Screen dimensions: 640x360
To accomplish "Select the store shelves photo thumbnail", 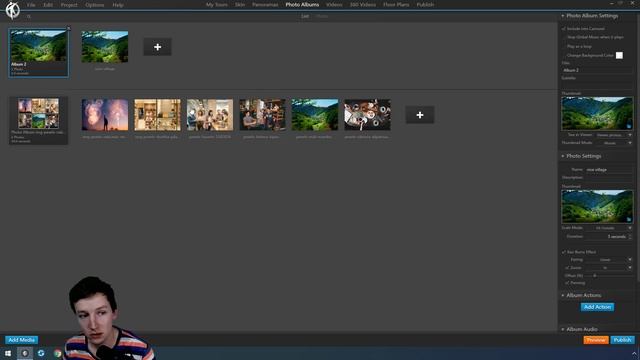I will coord(157,115).
